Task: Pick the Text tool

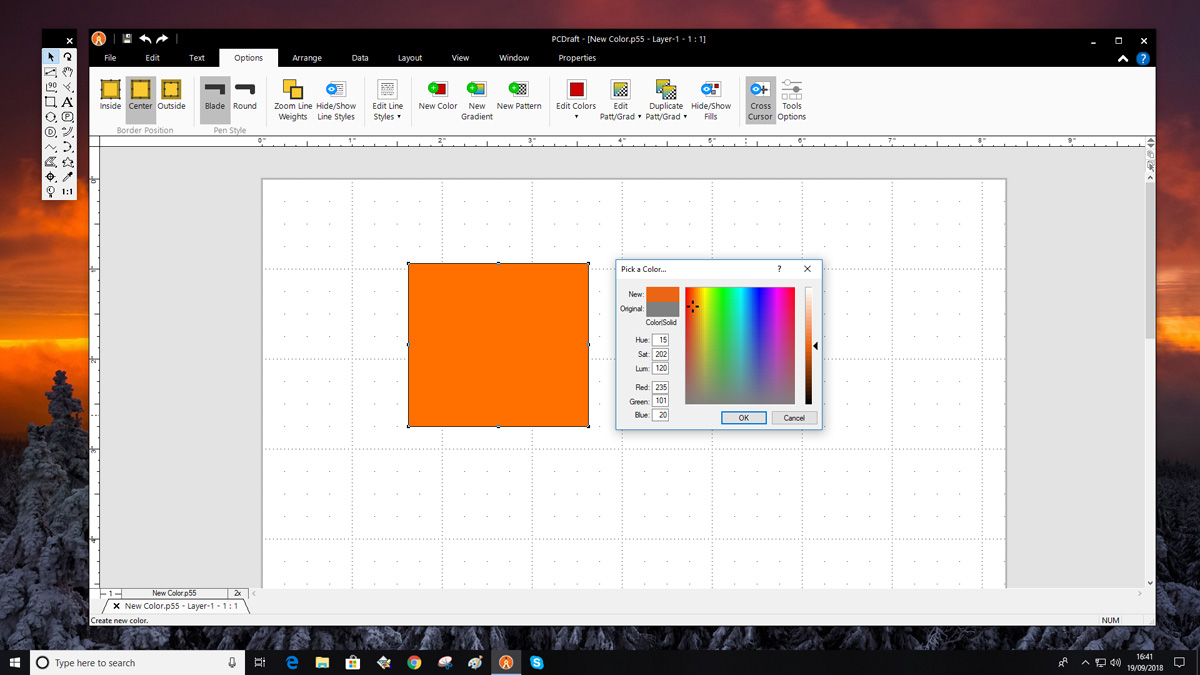Action: (x=68, y=102)
